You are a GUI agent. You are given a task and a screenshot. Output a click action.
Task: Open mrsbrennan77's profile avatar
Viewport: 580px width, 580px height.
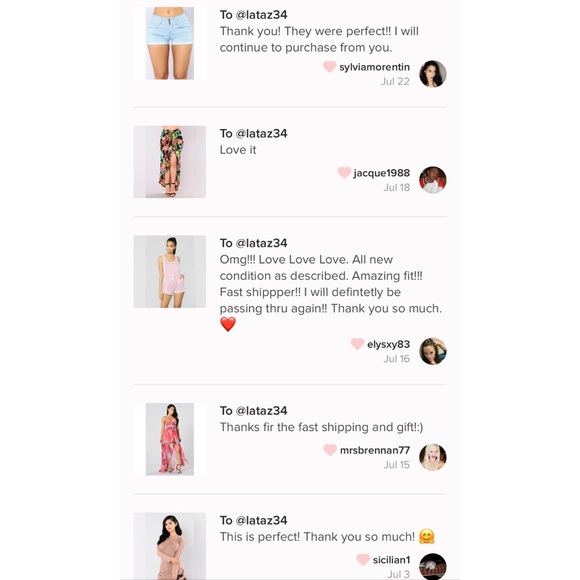pyautogui.click(x=432, y=457)
